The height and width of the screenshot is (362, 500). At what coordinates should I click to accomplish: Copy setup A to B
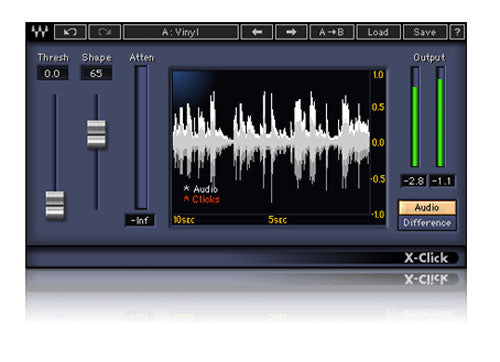pyautogui.click(x=332, y=32)
